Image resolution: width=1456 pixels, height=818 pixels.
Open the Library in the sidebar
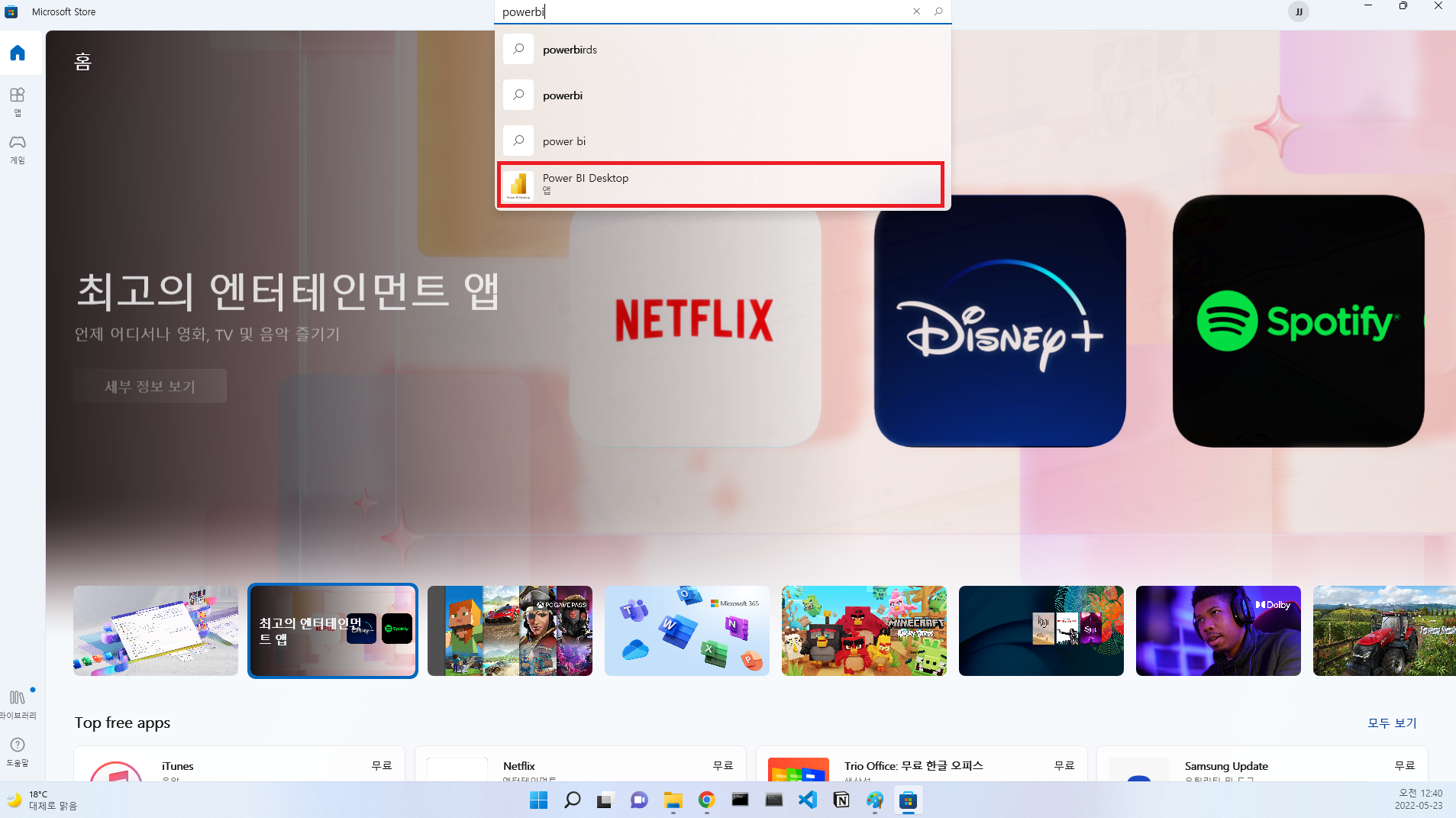point(18,704)
